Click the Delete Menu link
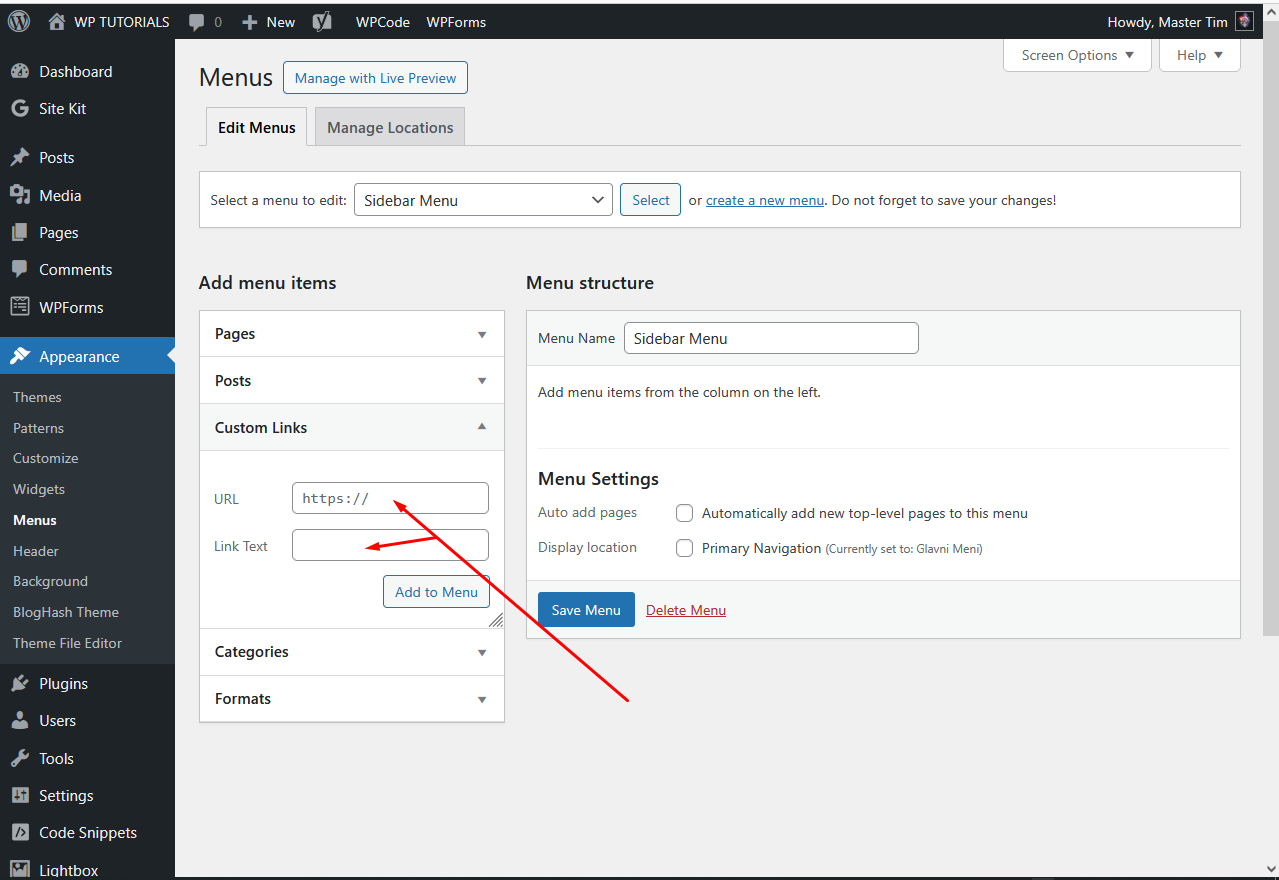 coord(686,611)
